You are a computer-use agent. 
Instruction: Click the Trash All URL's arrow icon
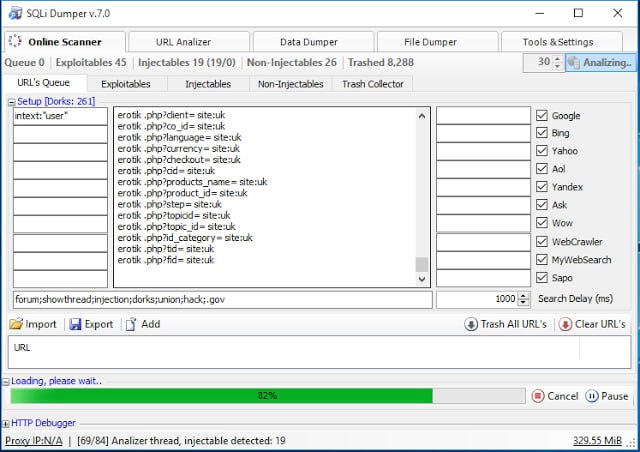(x=471, y=324)
